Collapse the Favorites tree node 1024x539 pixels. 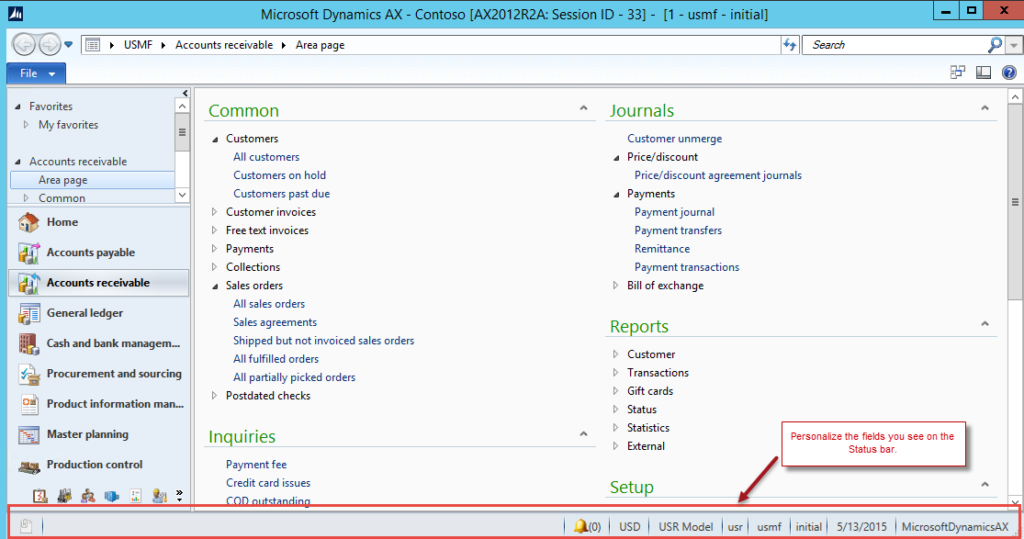[x=18, y=106]
